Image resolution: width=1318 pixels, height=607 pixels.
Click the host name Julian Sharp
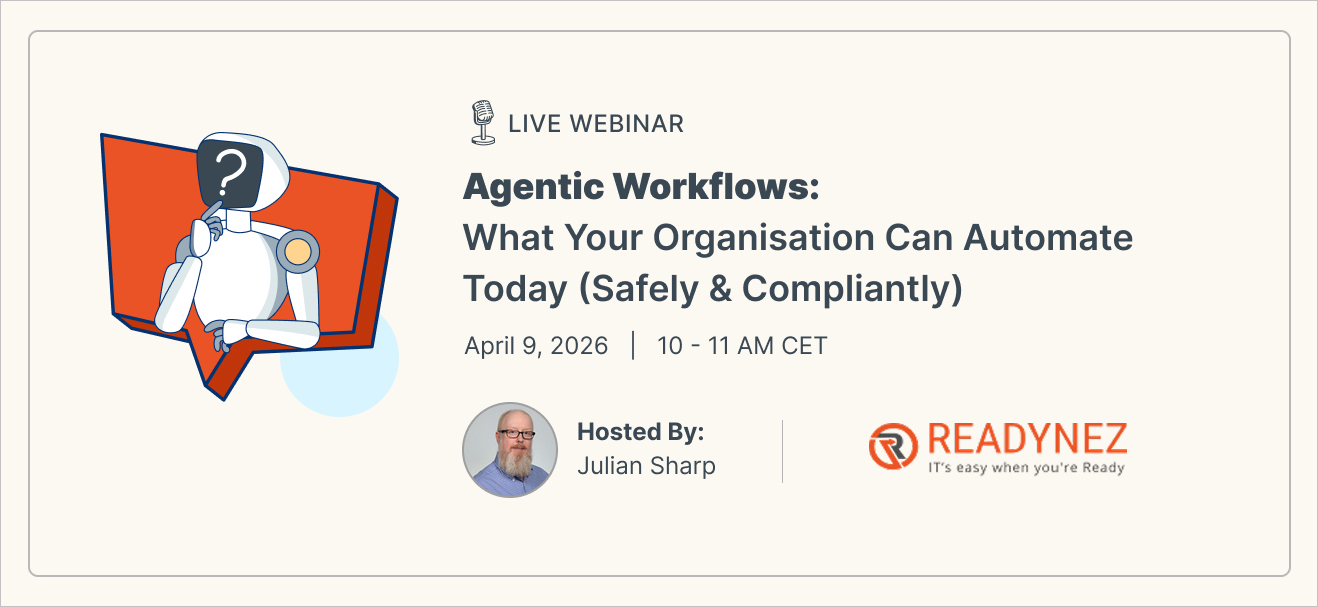tap(646, 466)
